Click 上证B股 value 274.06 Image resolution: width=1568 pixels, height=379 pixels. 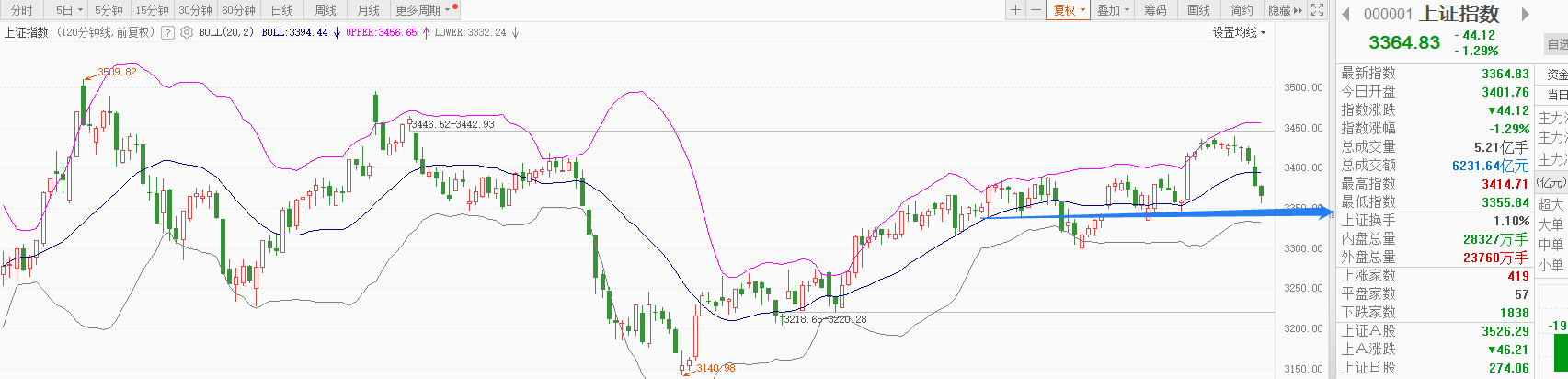[x=1508, y=368]
